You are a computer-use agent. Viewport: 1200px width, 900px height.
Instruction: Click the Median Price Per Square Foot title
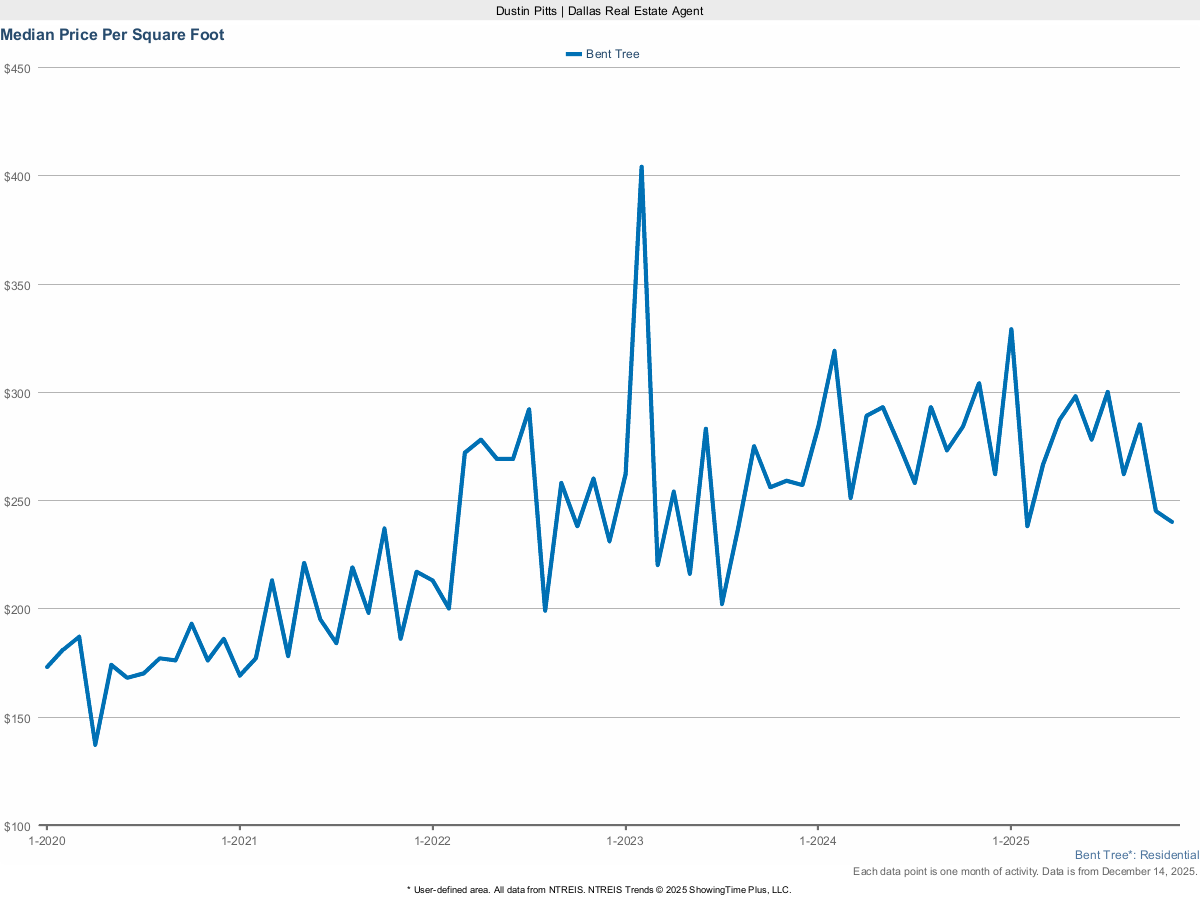click(x=112, y=35)
